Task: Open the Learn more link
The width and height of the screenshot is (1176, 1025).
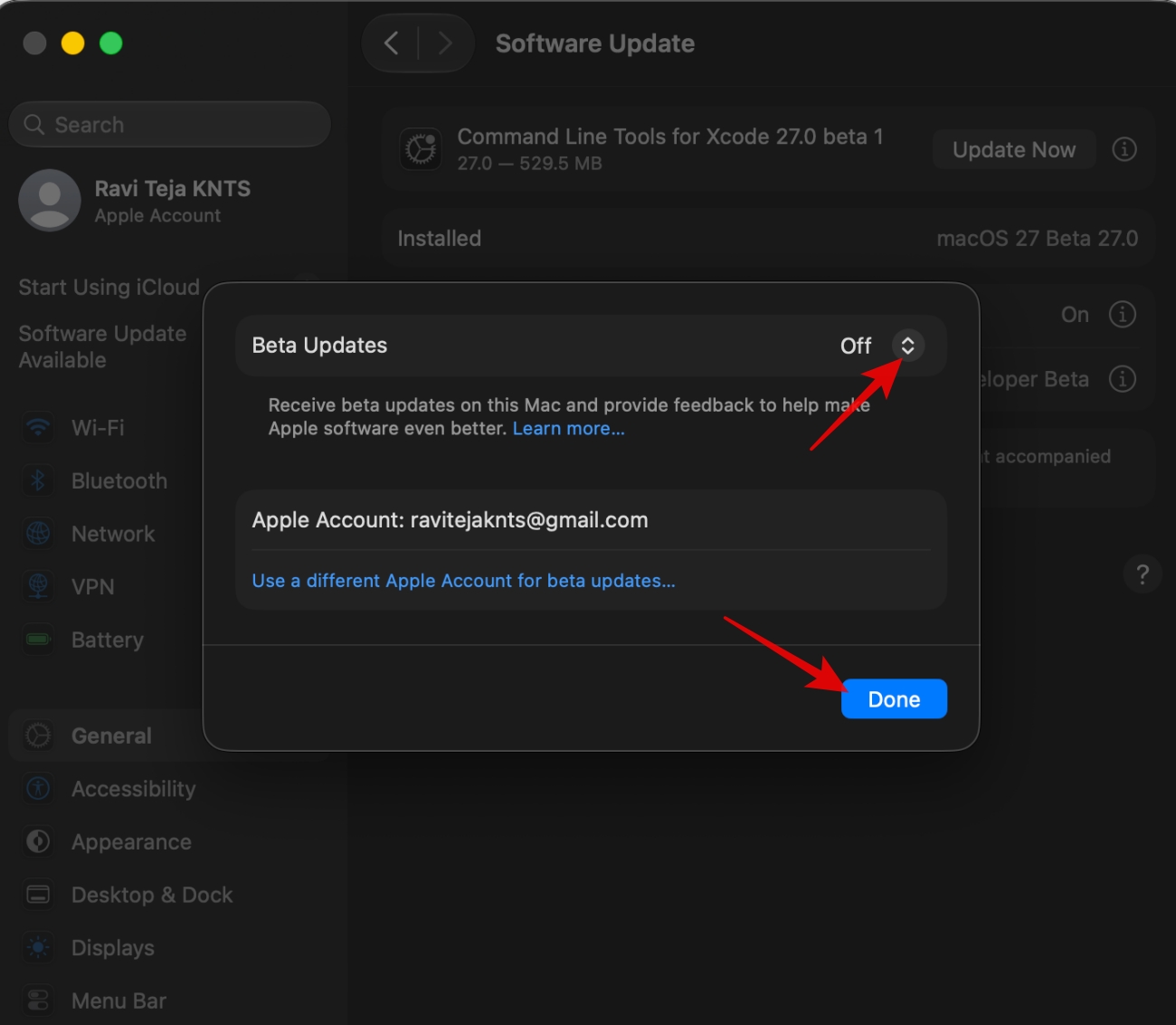Action: click(x=568, y=429)
